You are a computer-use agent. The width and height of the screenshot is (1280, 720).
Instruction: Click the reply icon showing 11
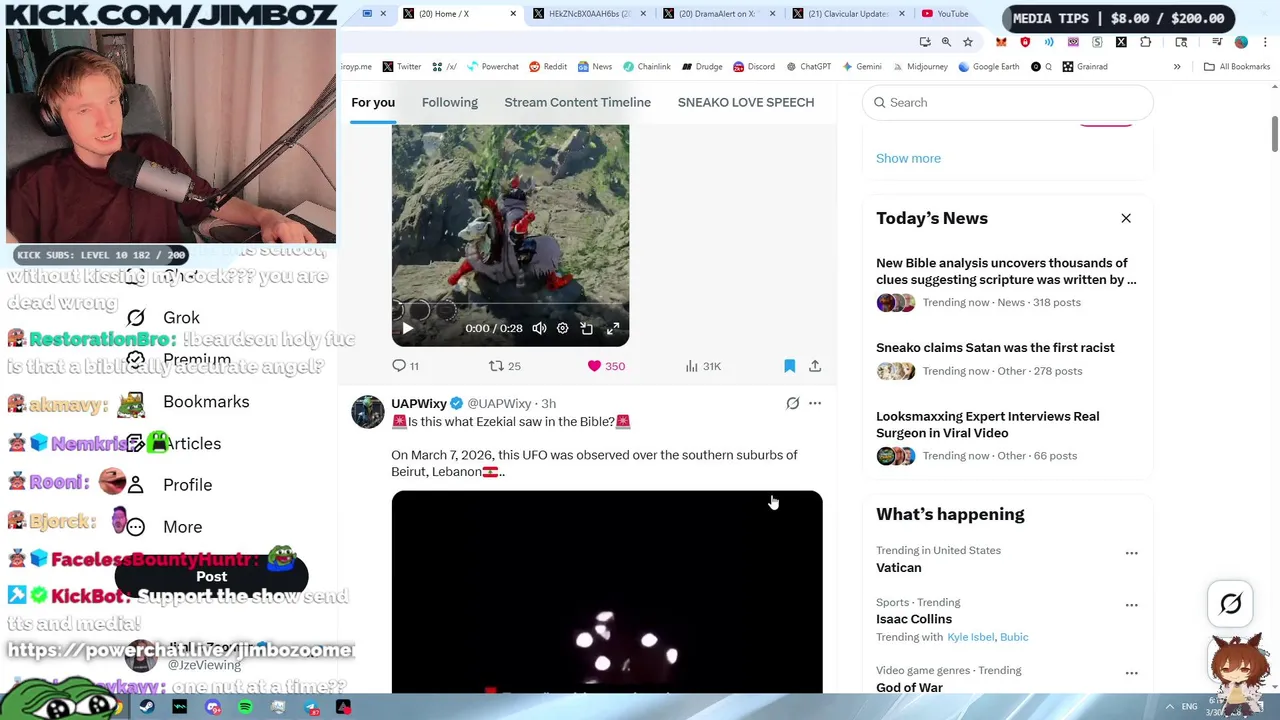(x=405, y=366)
